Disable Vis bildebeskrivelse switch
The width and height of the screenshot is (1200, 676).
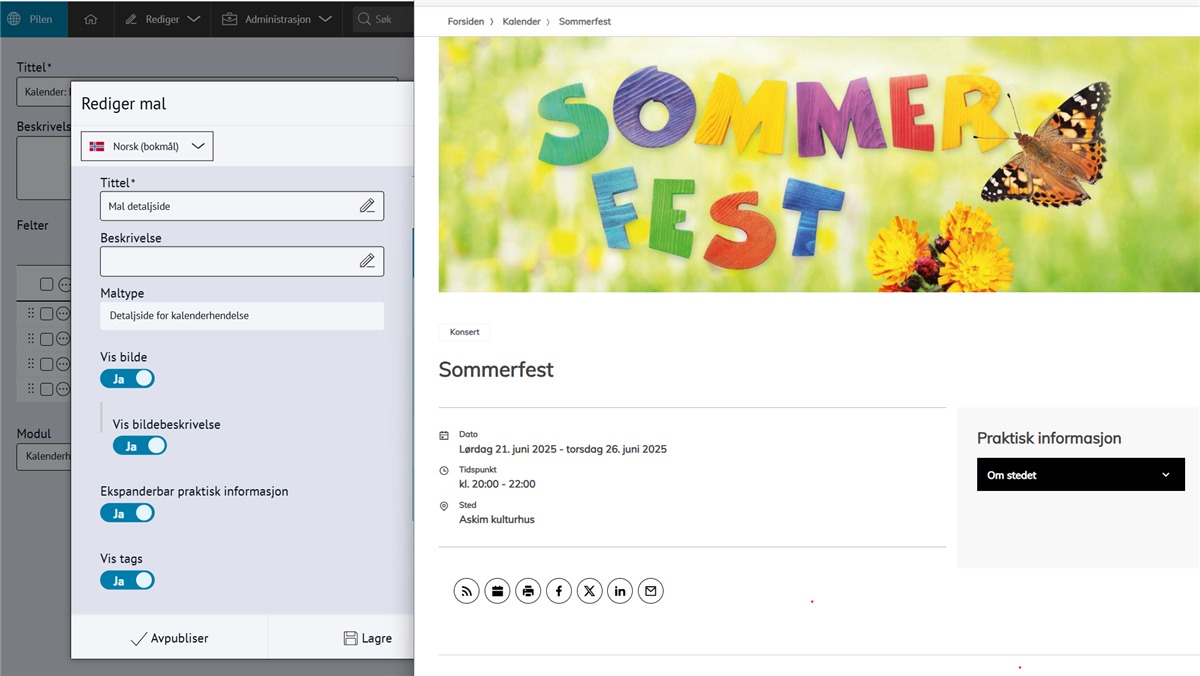tap(139, 446)
